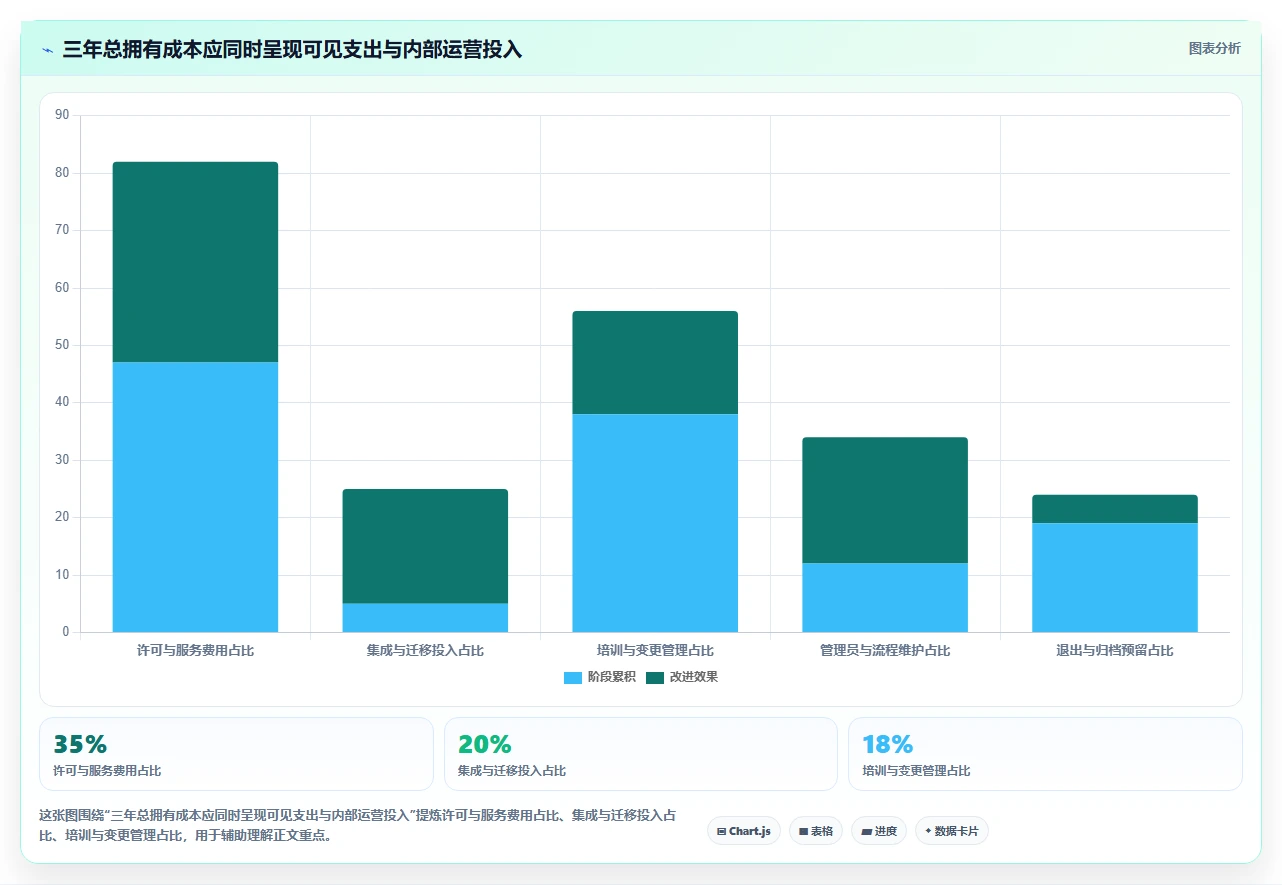Image resolution: width=1282 pixels, height=885 pixels.
Task: Click the 数据卡片 tag chip
Action: click(x=952, y=831)
